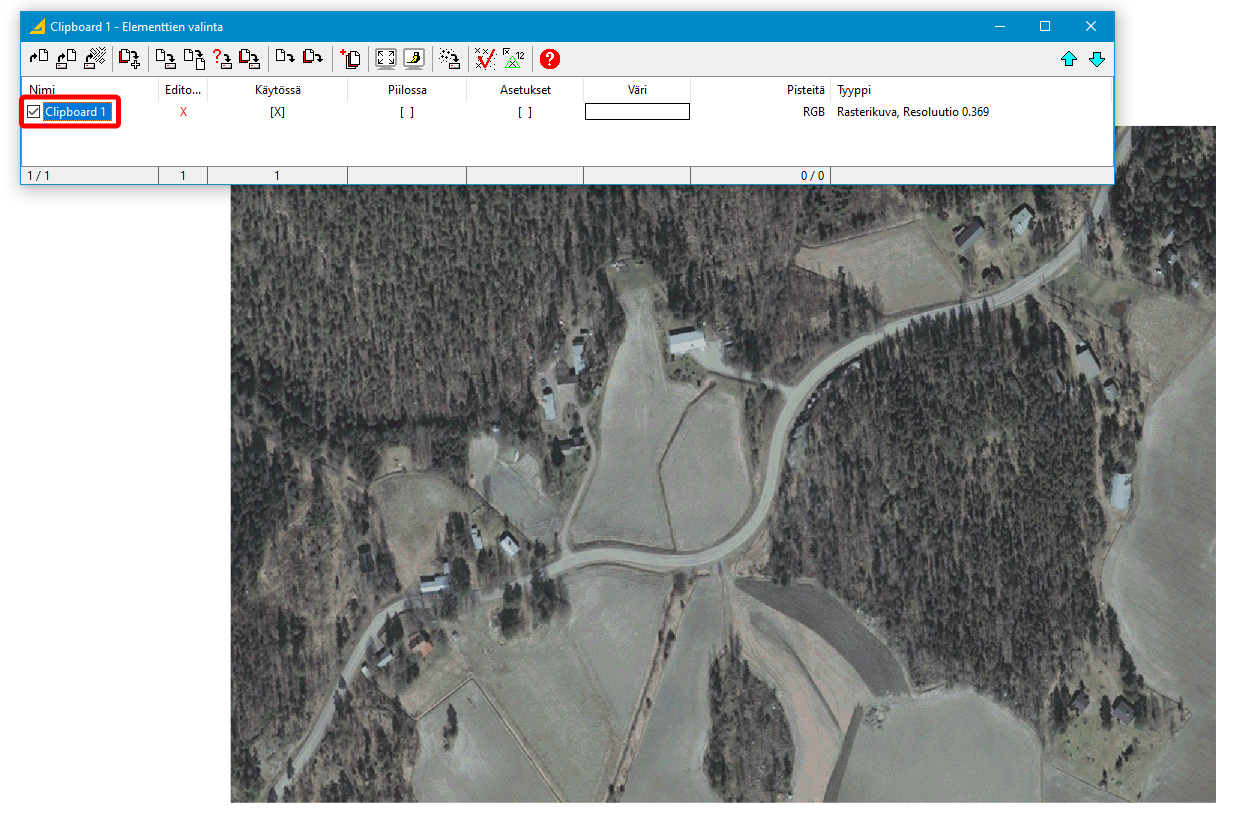Toggle the Asetukset brackets for Clipboard 1

point(525,112)
